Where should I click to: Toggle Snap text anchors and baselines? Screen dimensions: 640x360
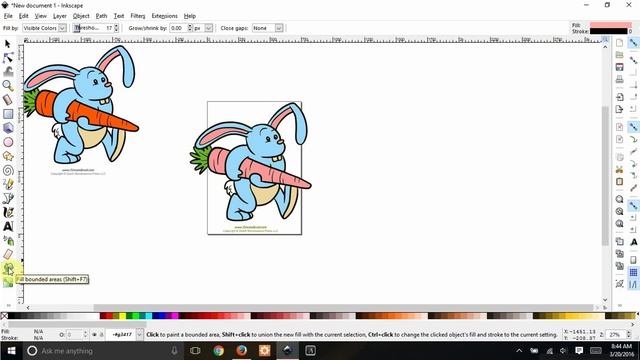click(x=633, y=242)
